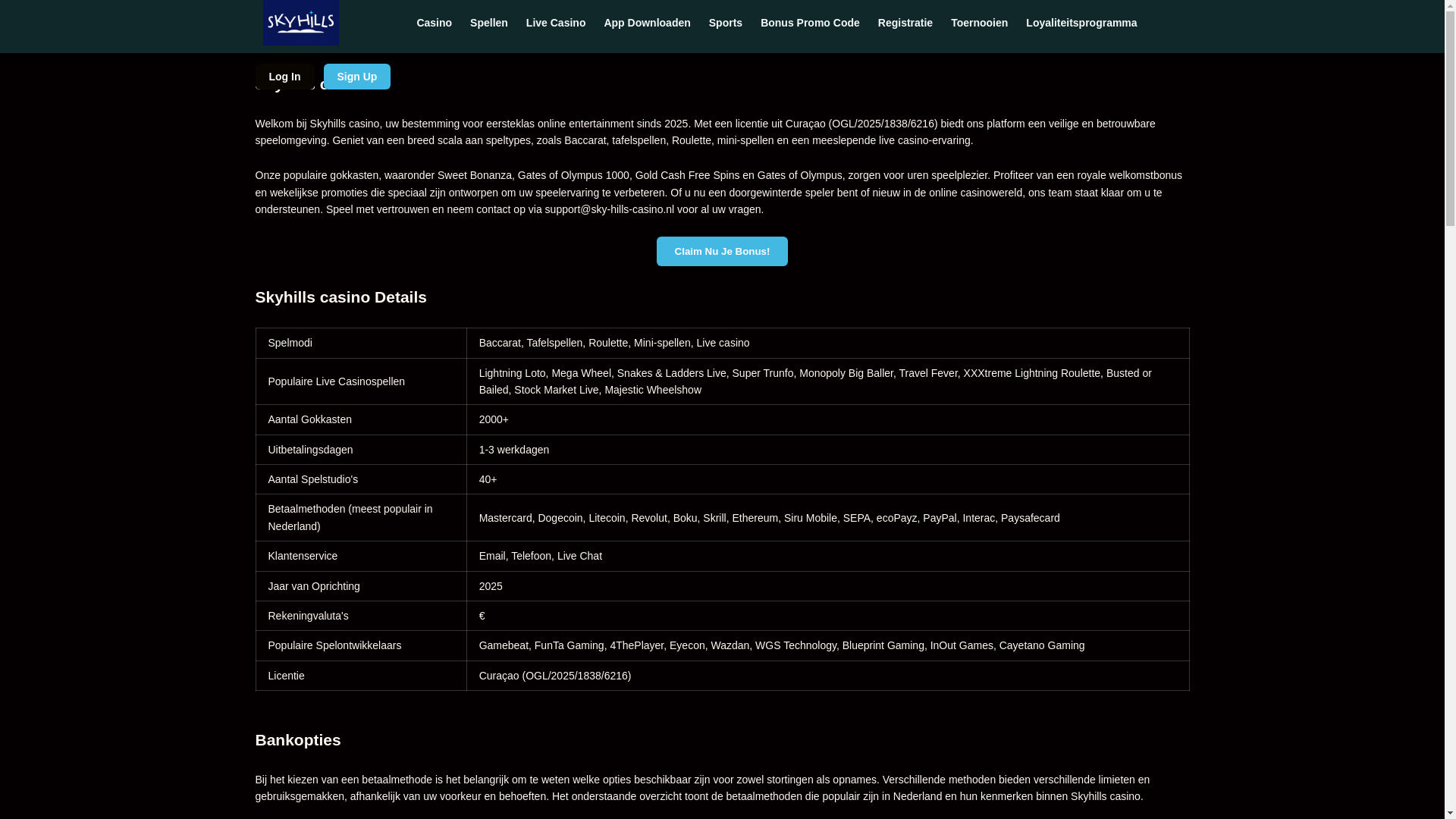This screenshot has height=819, width=1456.
Task: Click the € currency value
Action: click(x=827, y=616)
